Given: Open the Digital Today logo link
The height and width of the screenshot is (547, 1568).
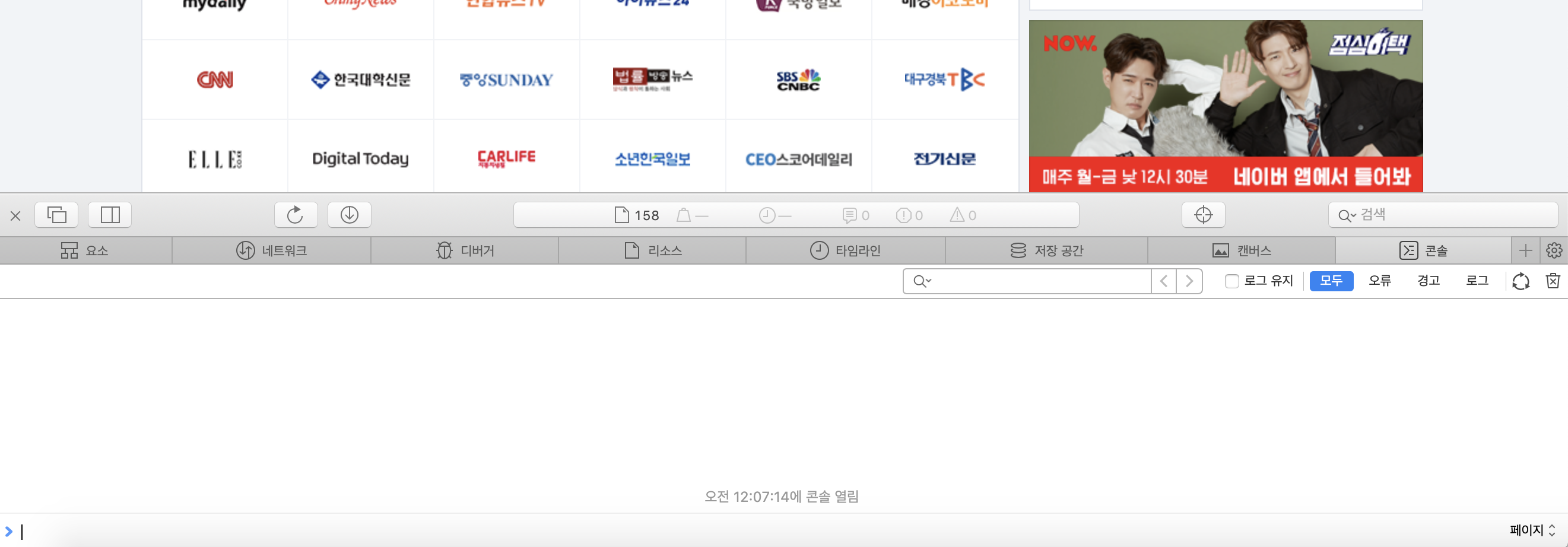Looking at the screenshot, I should coord(361,158).
